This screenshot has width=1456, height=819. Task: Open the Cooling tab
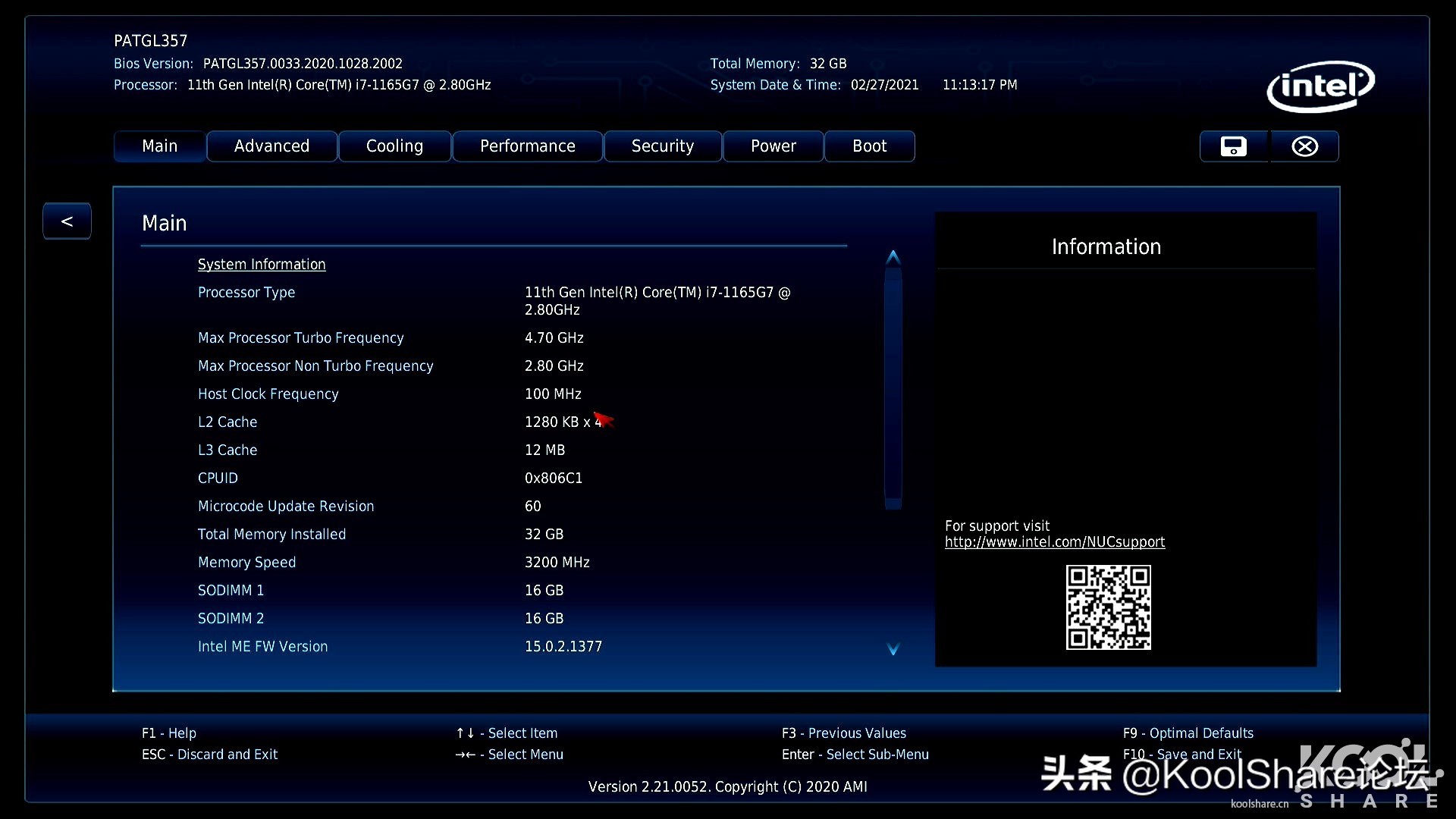394,146
